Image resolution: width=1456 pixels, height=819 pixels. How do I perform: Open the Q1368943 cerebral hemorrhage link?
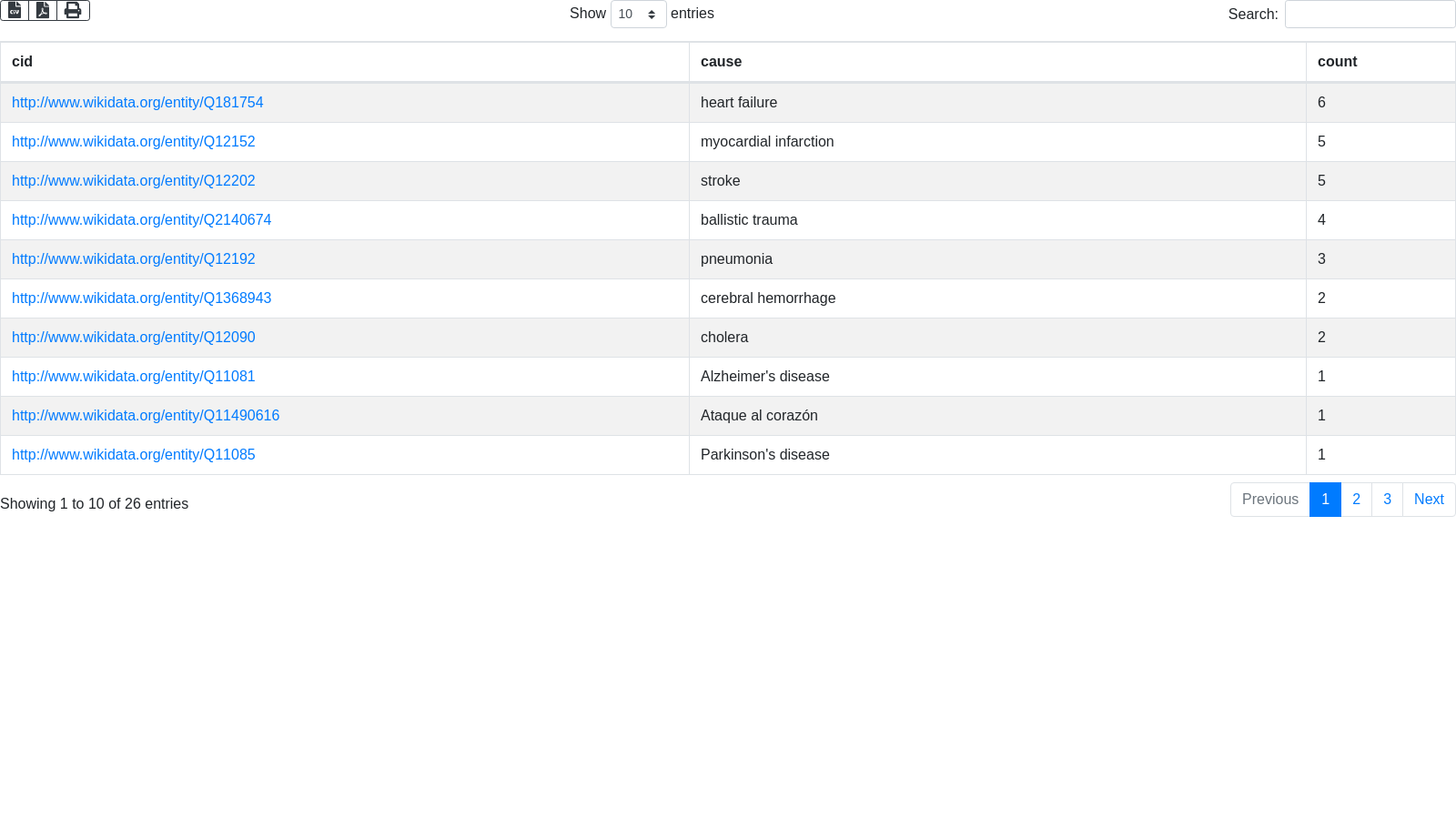tap(141, 298)
